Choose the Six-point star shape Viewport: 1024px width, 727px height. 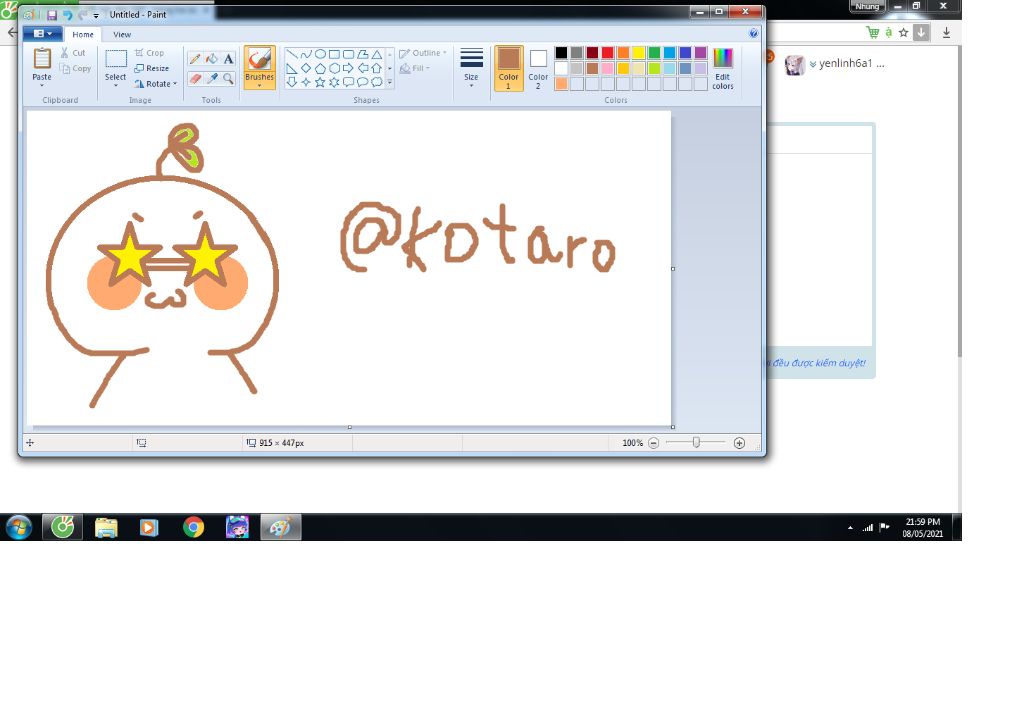[334, 82]
